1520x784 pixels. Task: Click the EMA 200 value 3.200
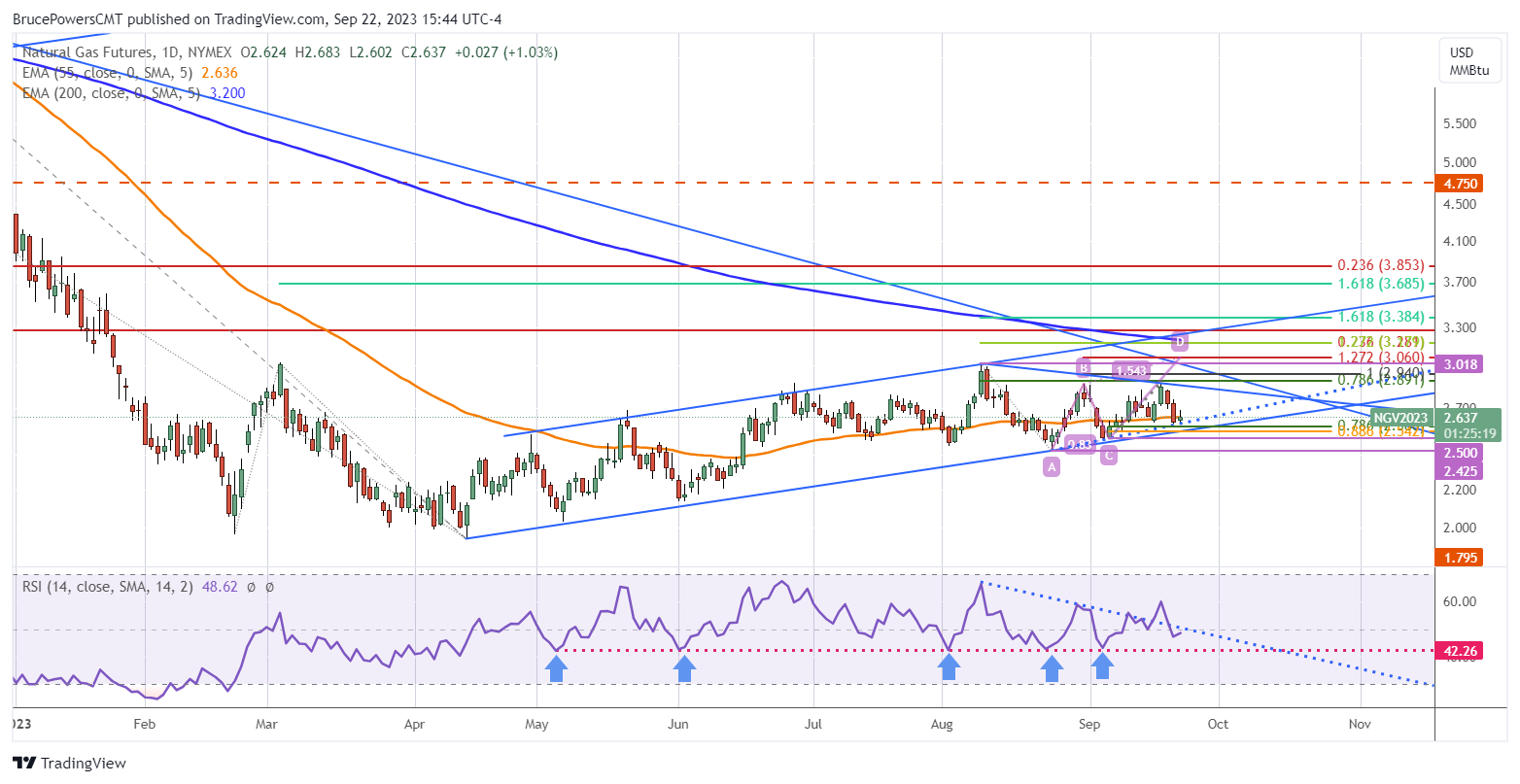coord(226,93)
